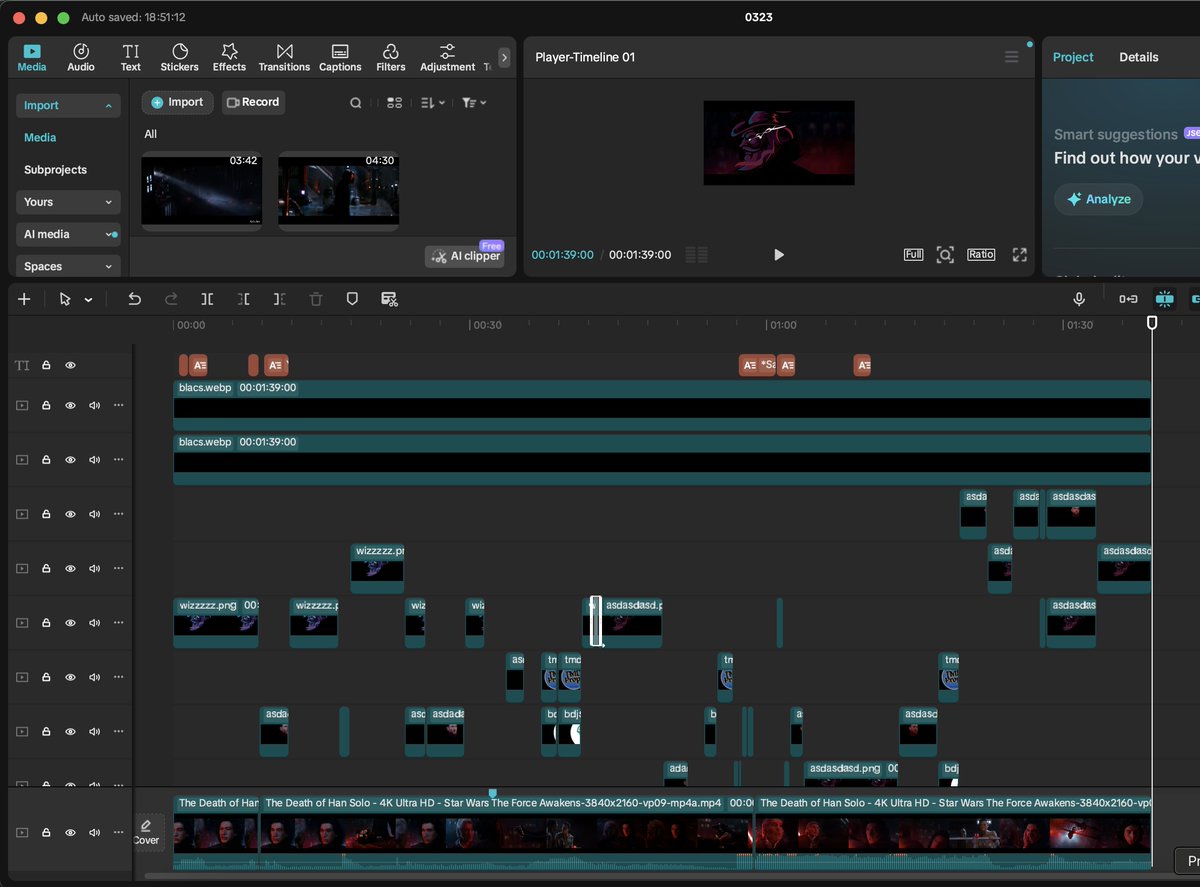The height and width of the screenshot is (887, 1200).
Task: Switch to the Project tab
Action: pos(1073,57)
